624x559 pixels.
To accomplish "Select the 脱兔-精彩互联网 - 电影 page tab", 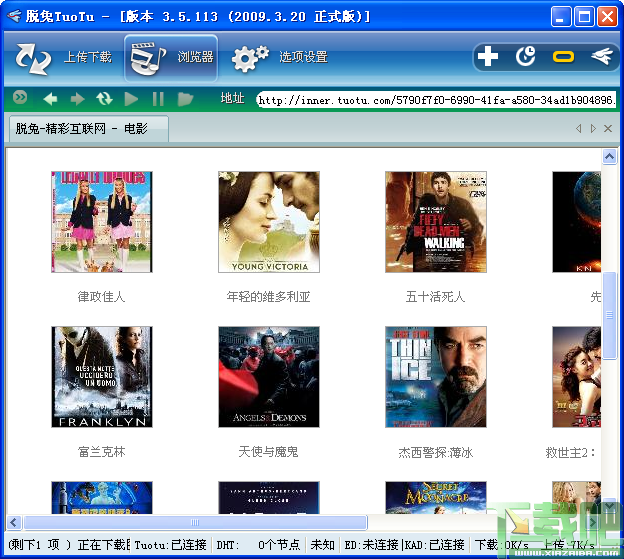I will coord(87,129).
